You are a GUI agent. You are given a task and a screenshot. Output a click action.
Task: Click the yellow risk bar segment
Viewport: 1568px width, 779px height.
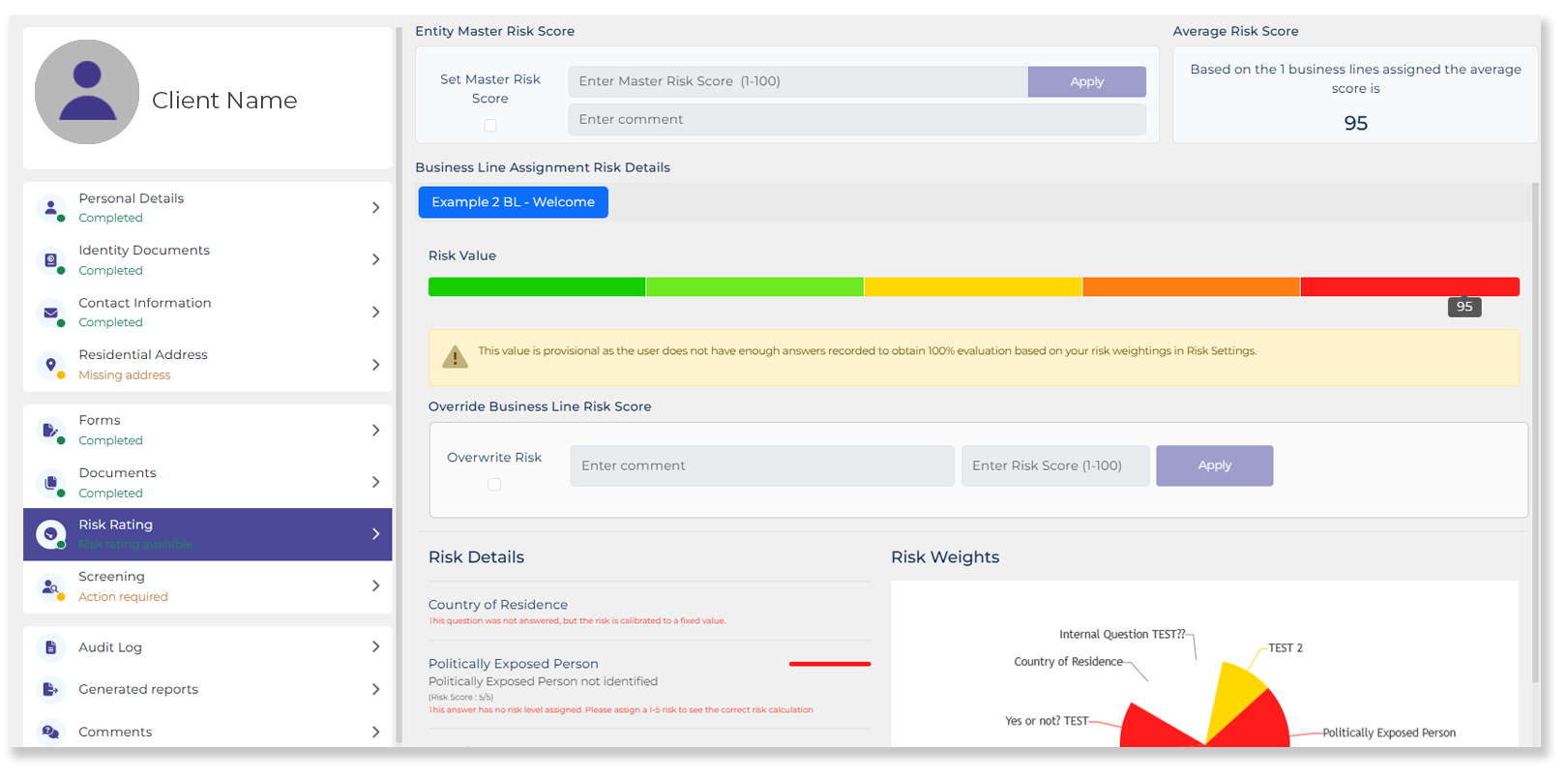click(x=973, y=286)
